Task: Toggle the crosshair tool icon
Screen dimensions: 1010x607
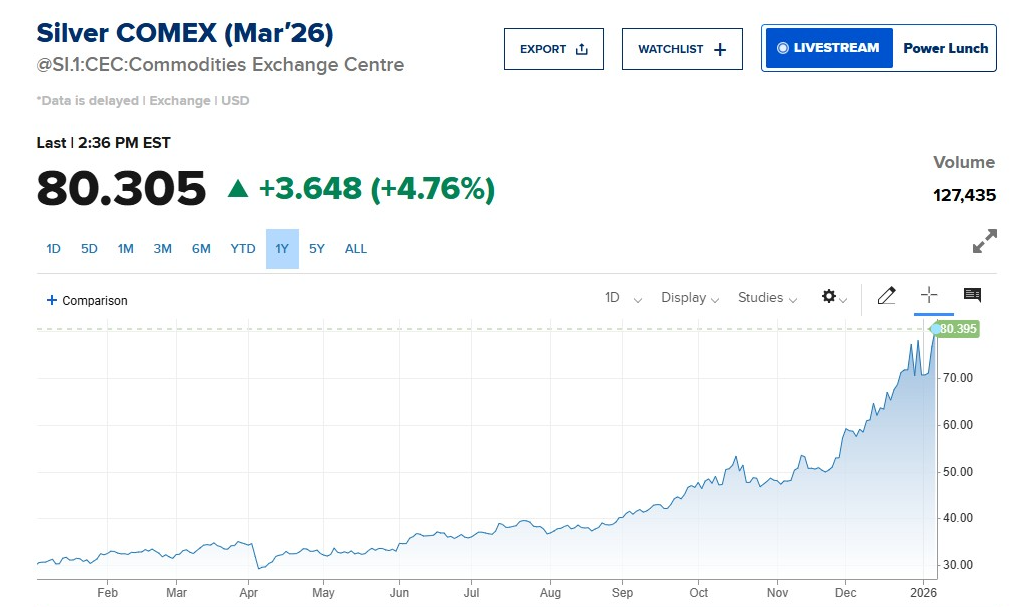Action: click(x=929, y=295)
